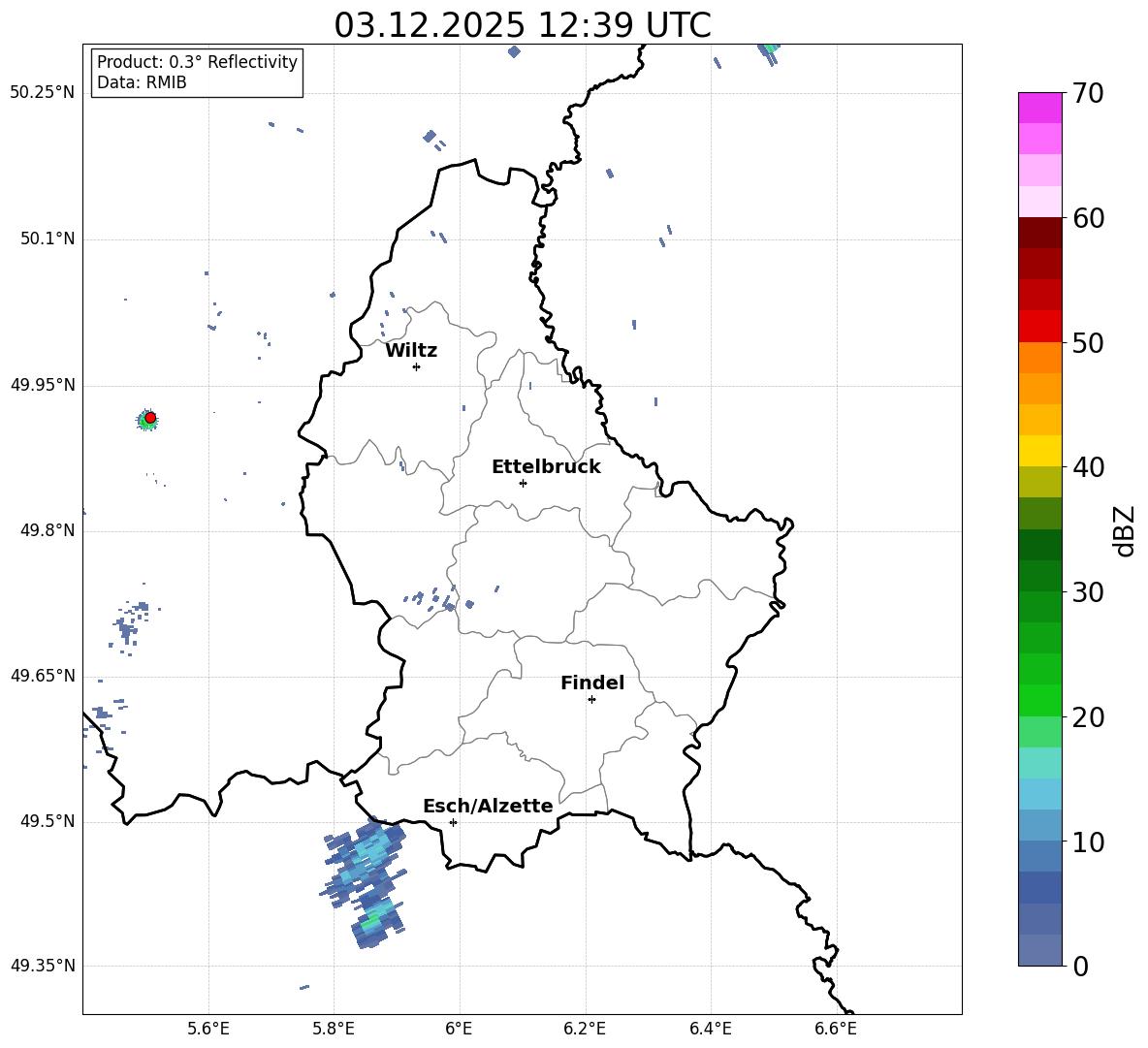This screenshot has height=1048, width=1148.
Task: Click the colorbar tick label 10
Action: [1088, 842]
